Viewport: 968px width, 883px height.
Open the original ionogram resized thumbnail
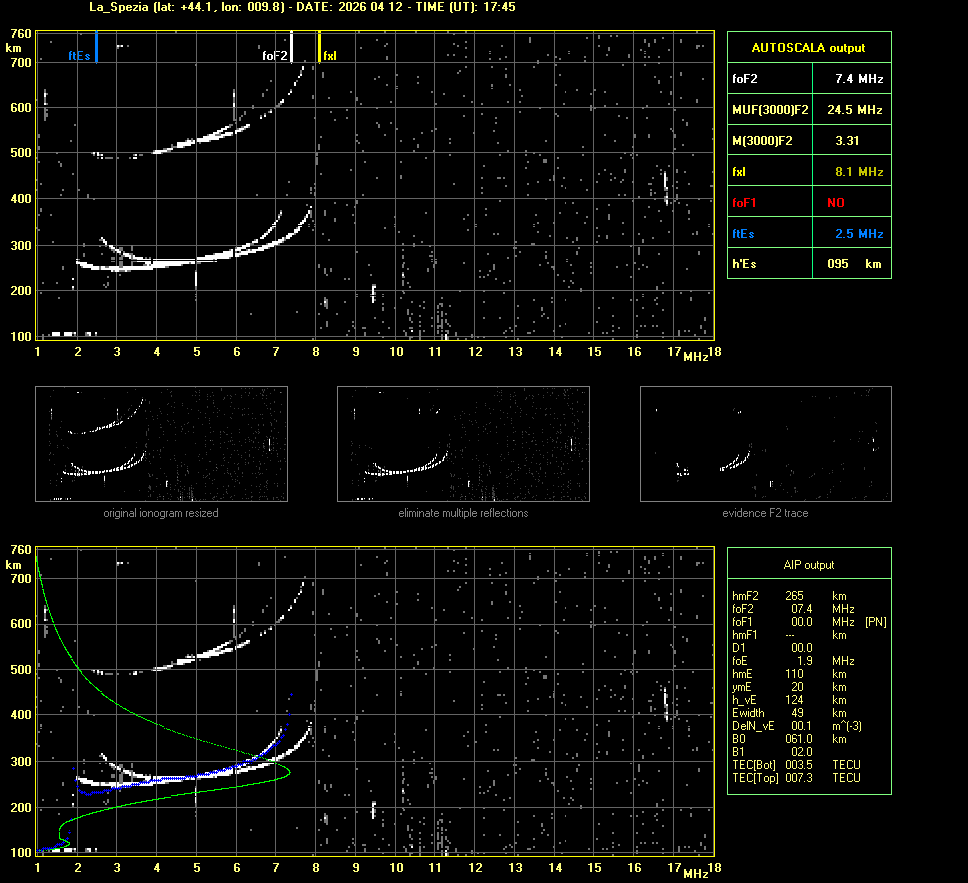[161, 444]
